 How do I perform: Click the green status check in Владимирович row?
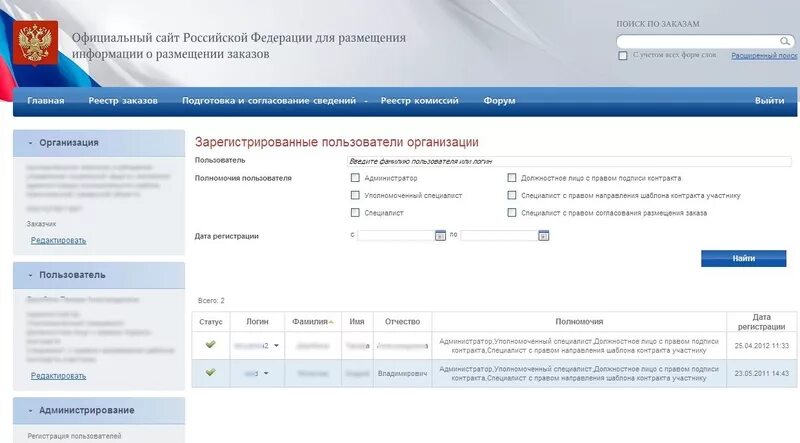pyautogui.click(x=210, y=373)
